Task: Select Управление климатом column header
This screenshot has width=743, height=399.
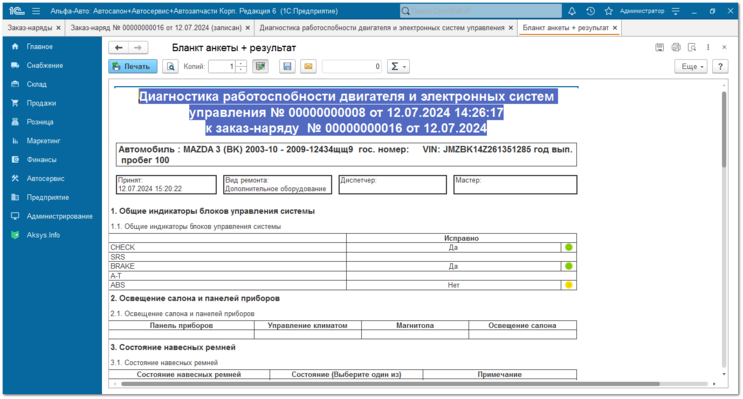Action: click(308, 326)
